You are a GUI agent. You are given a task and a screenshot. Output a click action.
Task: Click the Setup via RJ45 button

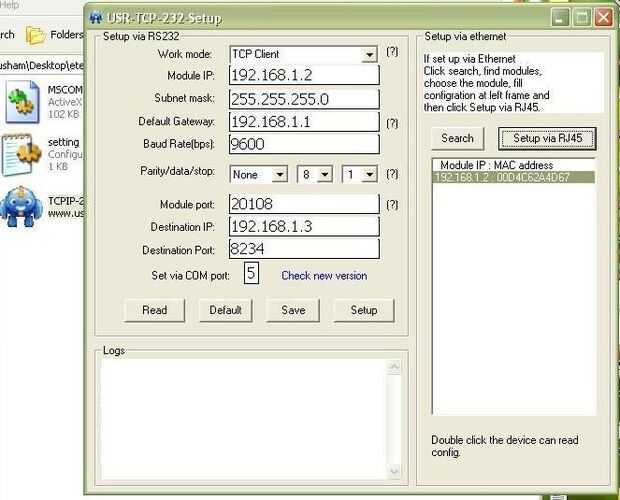point(547,138)
